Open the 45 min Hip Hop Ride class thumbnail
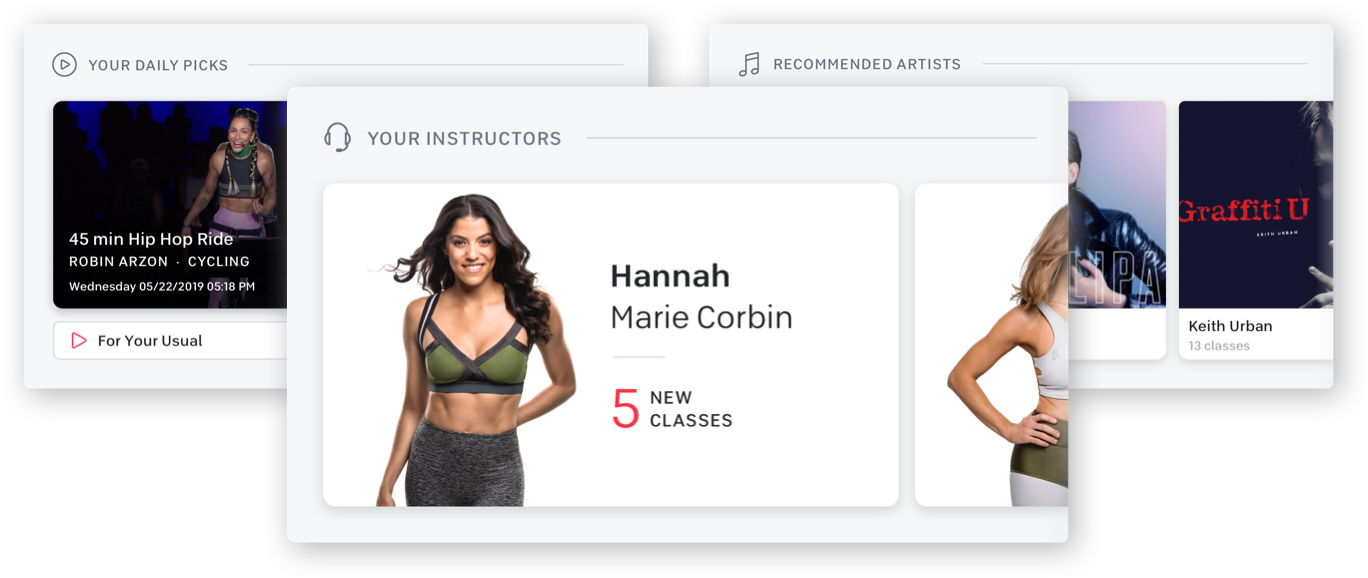This screenshot has height=578, width=1368. click(170, 205)
